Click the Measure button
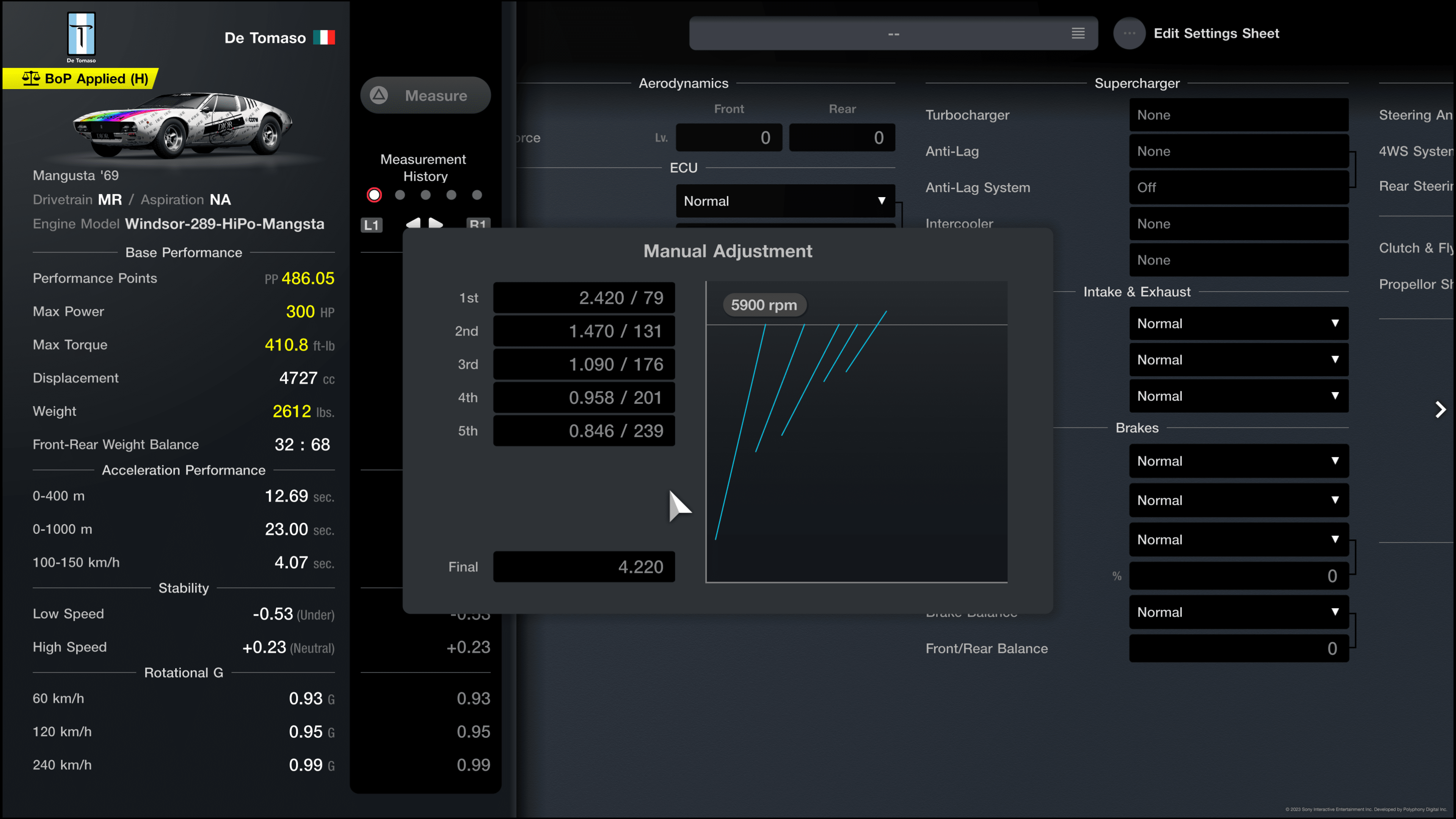The width and height of the screenshot is (1456, 819). point(425,95)
